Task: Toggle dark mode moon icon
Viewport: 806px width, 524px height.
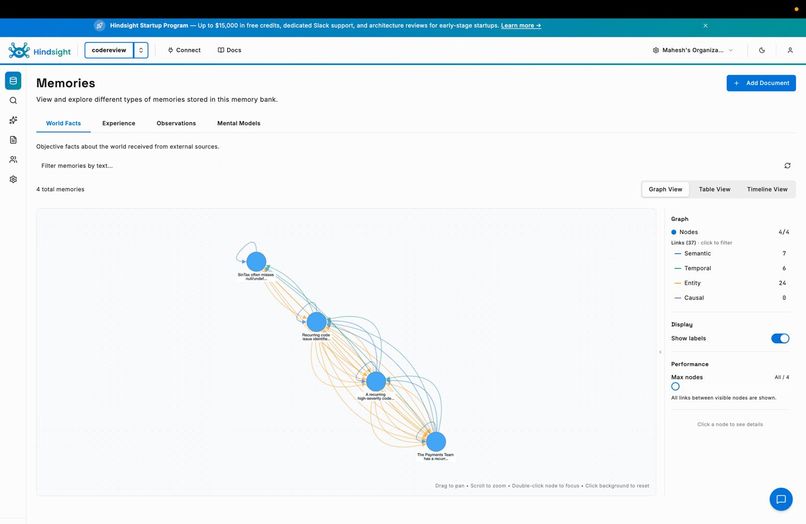Action: tap(762, 50)
